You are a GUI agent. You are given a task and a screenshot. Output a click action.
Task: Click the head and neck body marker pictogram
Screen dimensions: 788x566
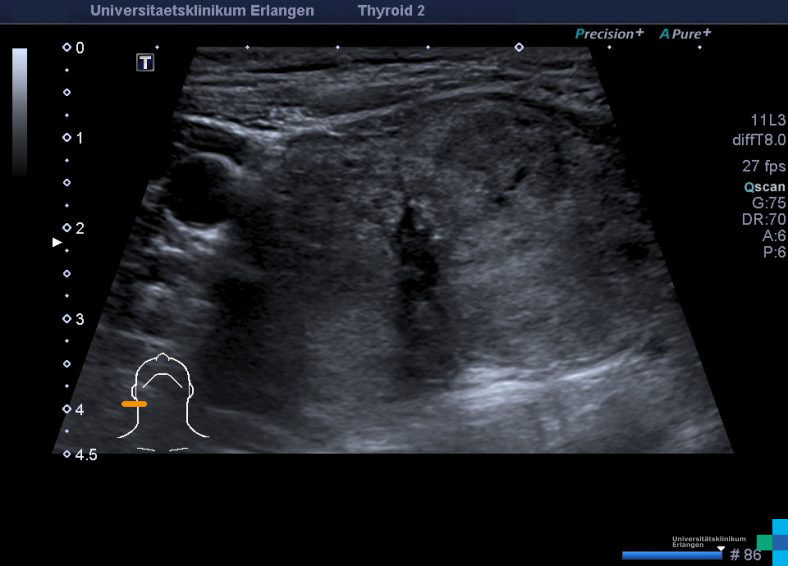coord(162,398)
